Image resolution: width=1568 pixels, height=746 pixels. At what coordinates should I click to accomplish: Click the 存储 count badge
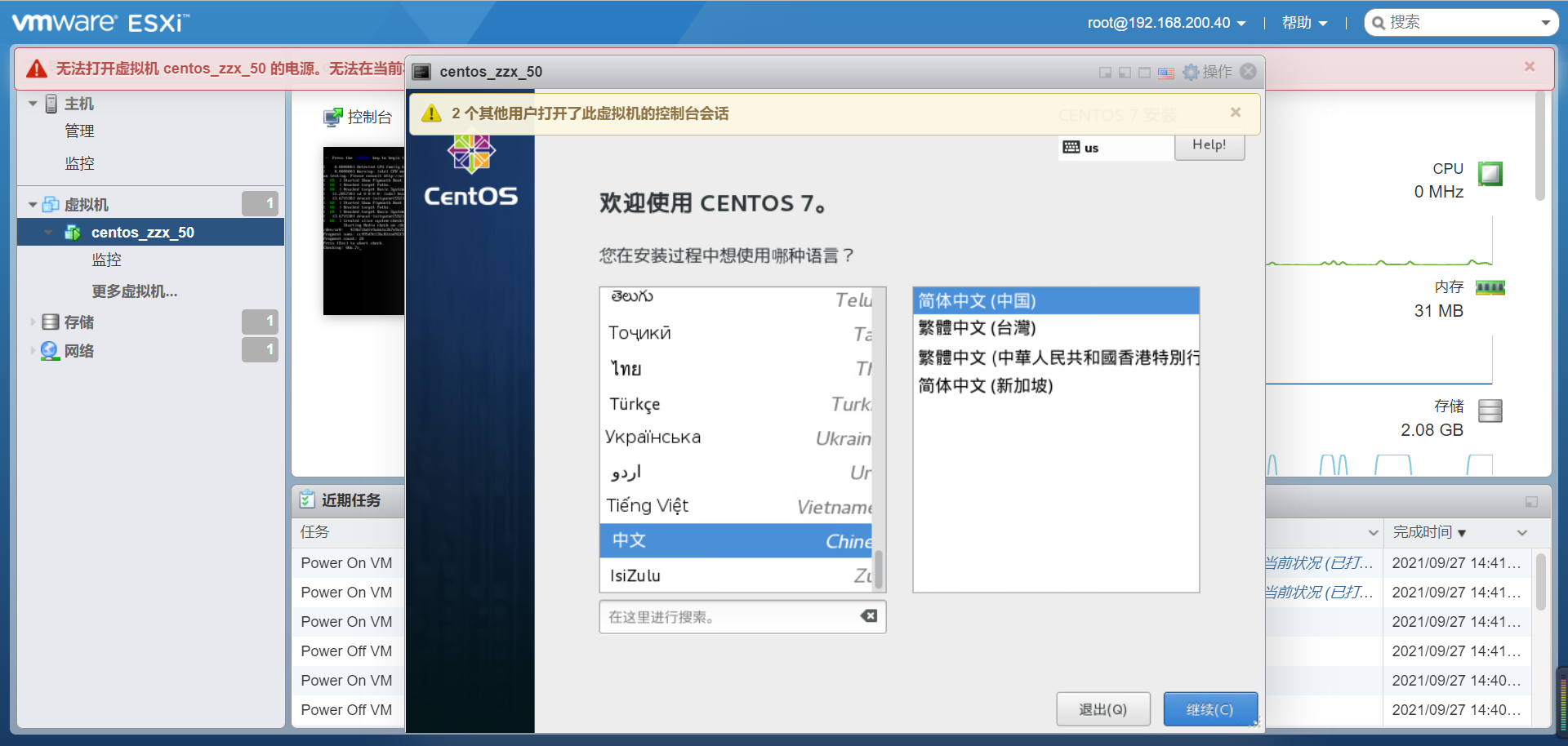coord(260,322)
